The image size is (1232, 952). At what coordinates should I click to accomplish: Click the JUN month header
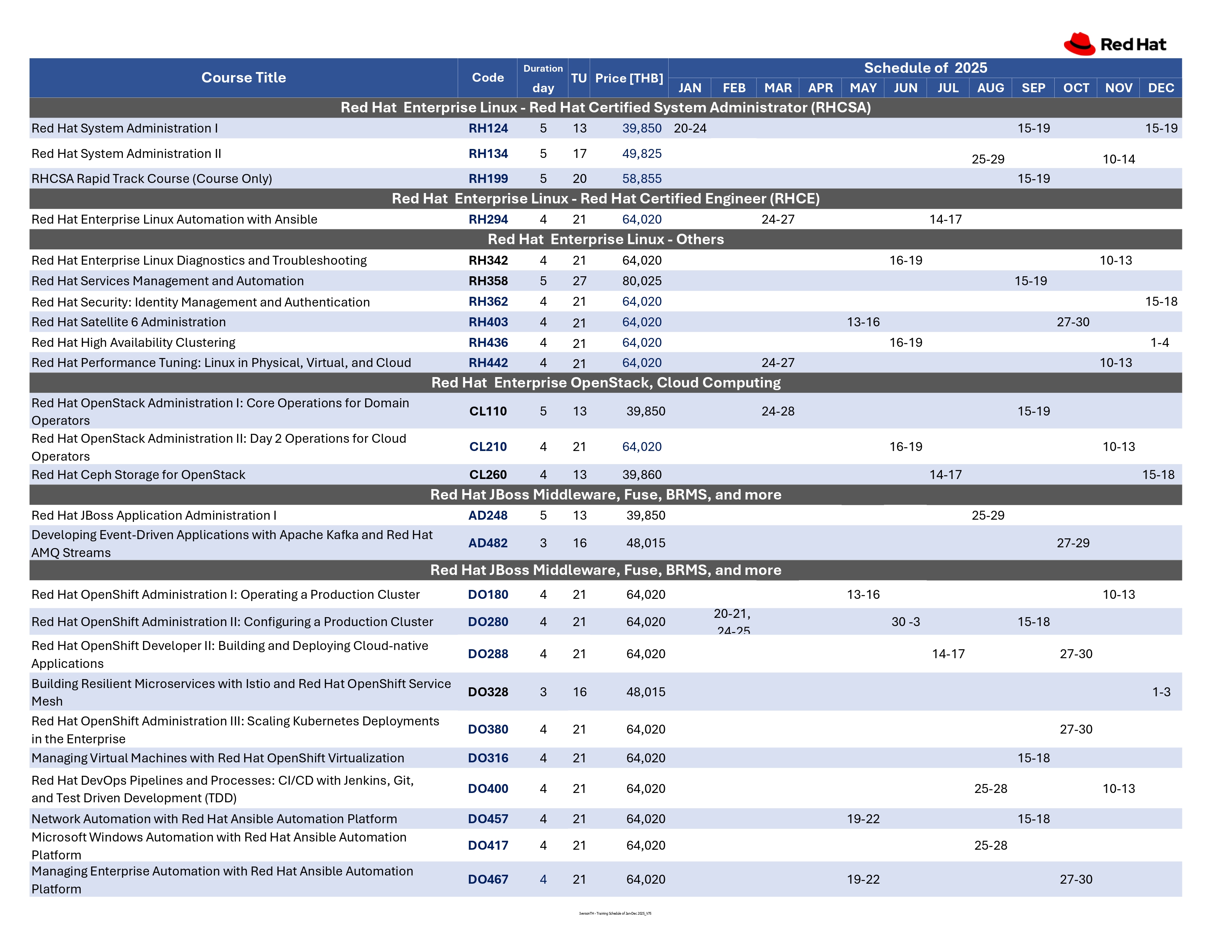tap(905, 88)
